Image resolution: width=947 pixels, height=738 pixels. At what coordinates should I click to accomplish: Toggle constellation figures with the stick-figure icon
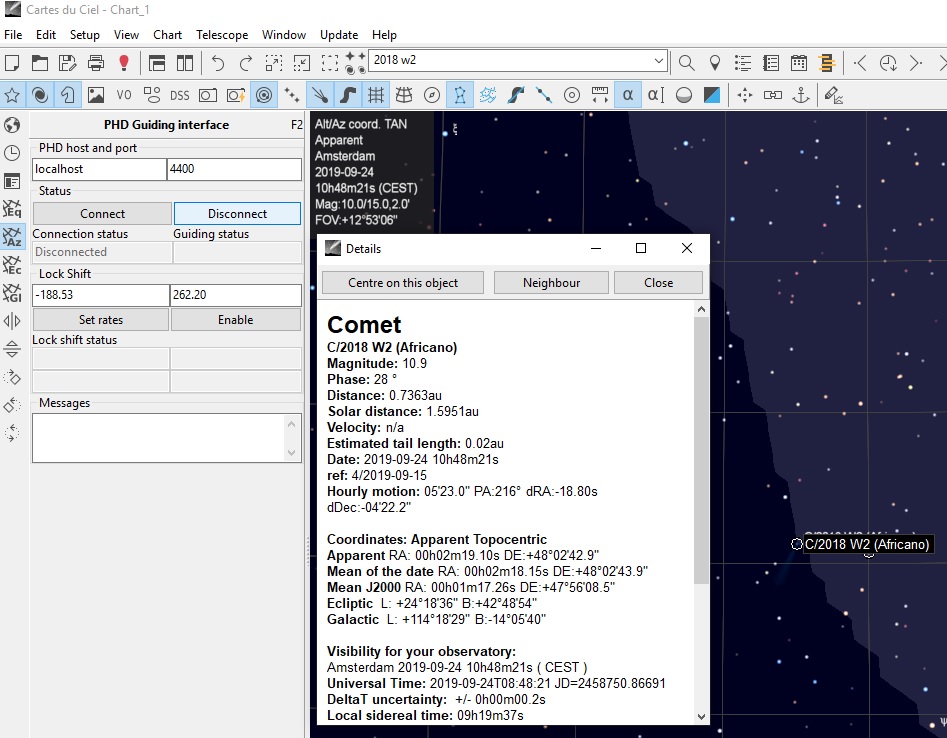point(460,95)
